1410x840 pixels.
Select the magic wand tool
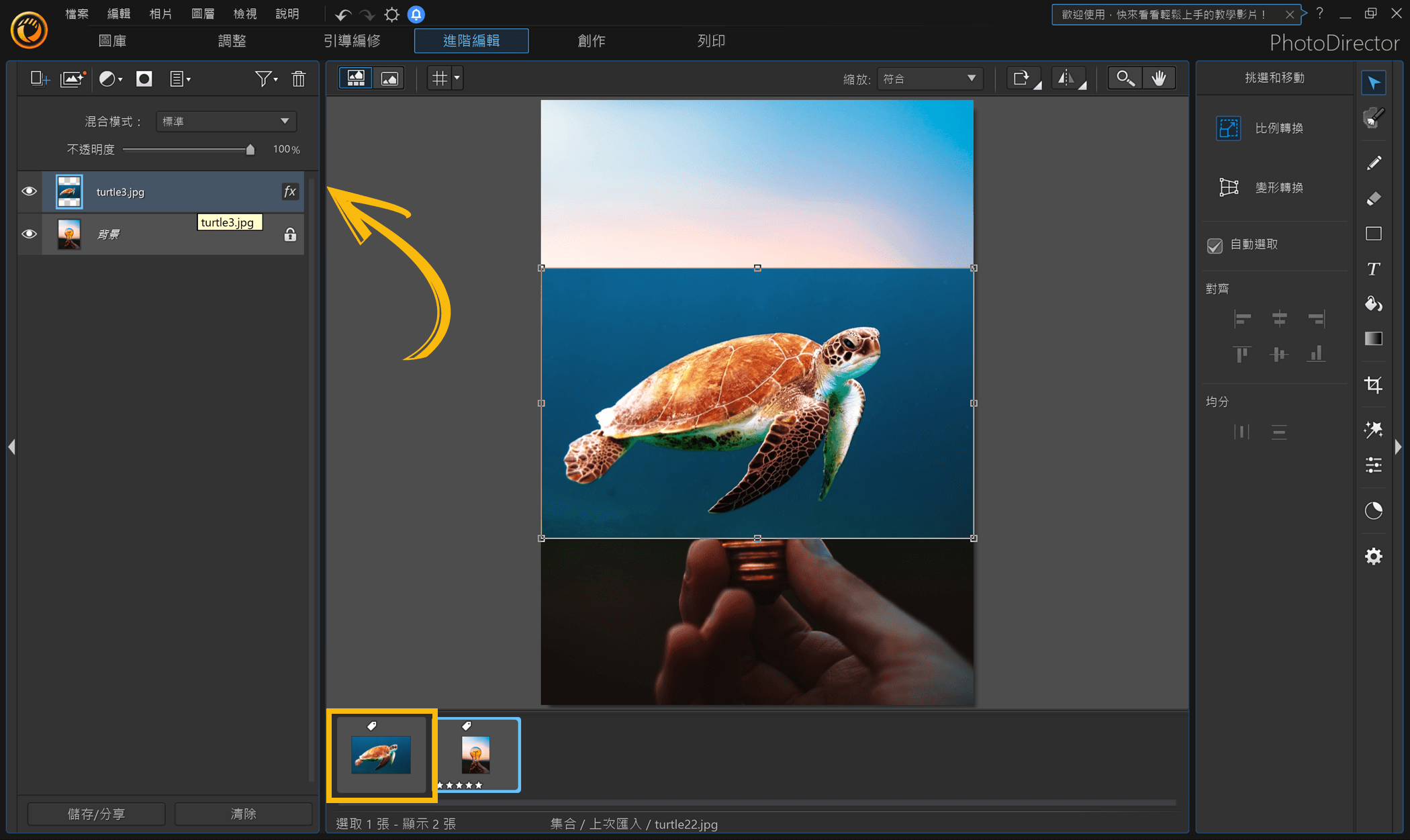[1374, 429]
